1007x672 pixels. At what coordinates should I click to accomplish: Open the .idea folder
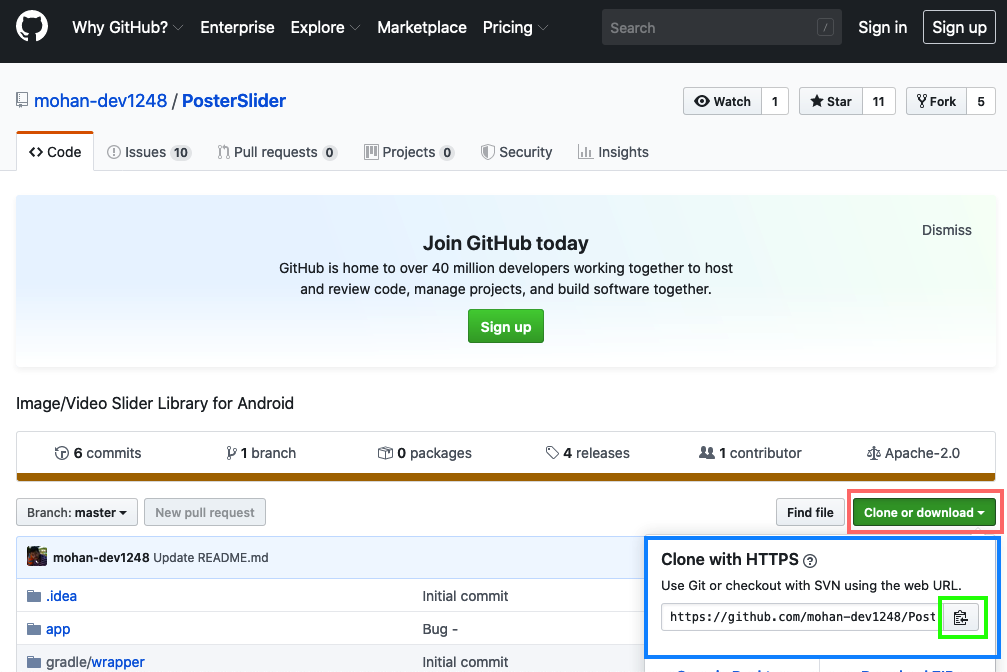coord(61,596)
